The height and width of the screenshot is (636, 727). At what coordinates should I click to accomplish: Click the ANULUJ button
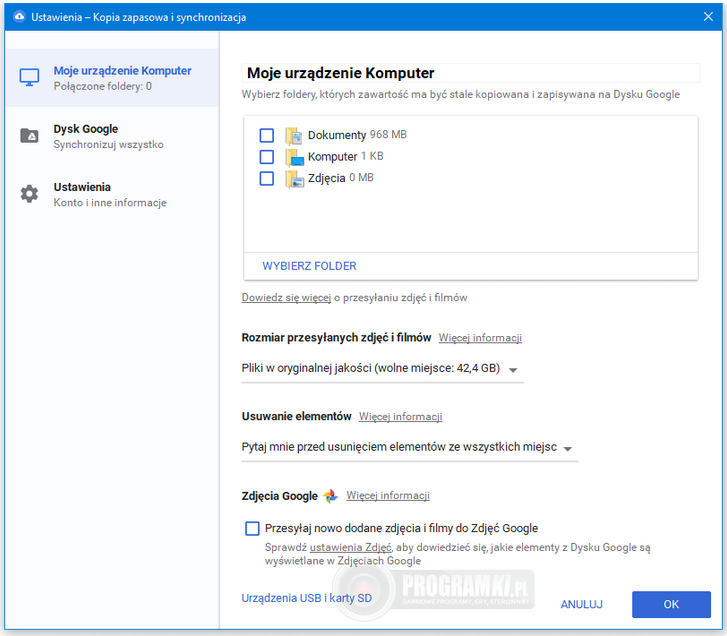581,604
